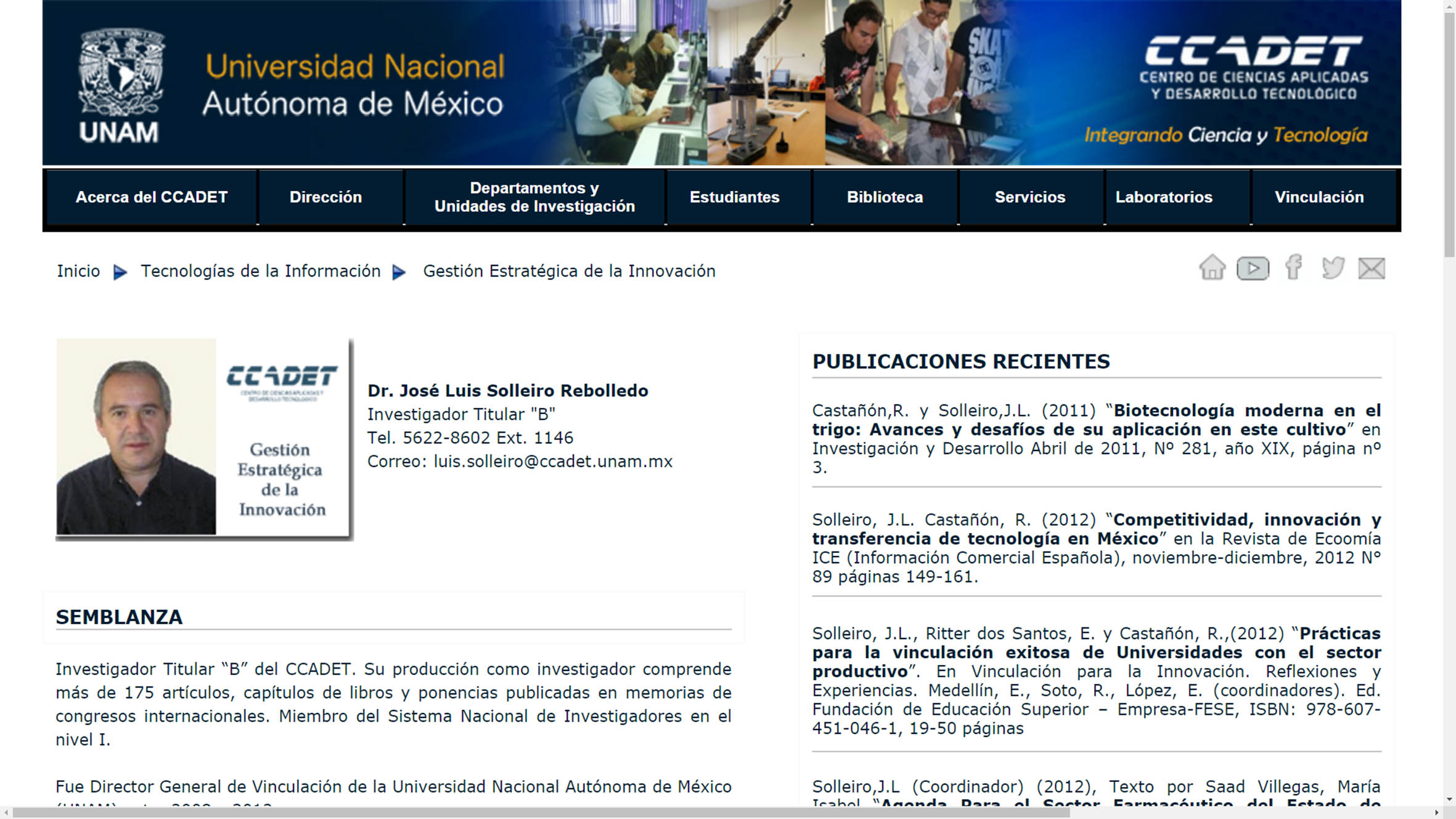Click publication title Biotecnología moderna en el trigo

coord(1097,420)
